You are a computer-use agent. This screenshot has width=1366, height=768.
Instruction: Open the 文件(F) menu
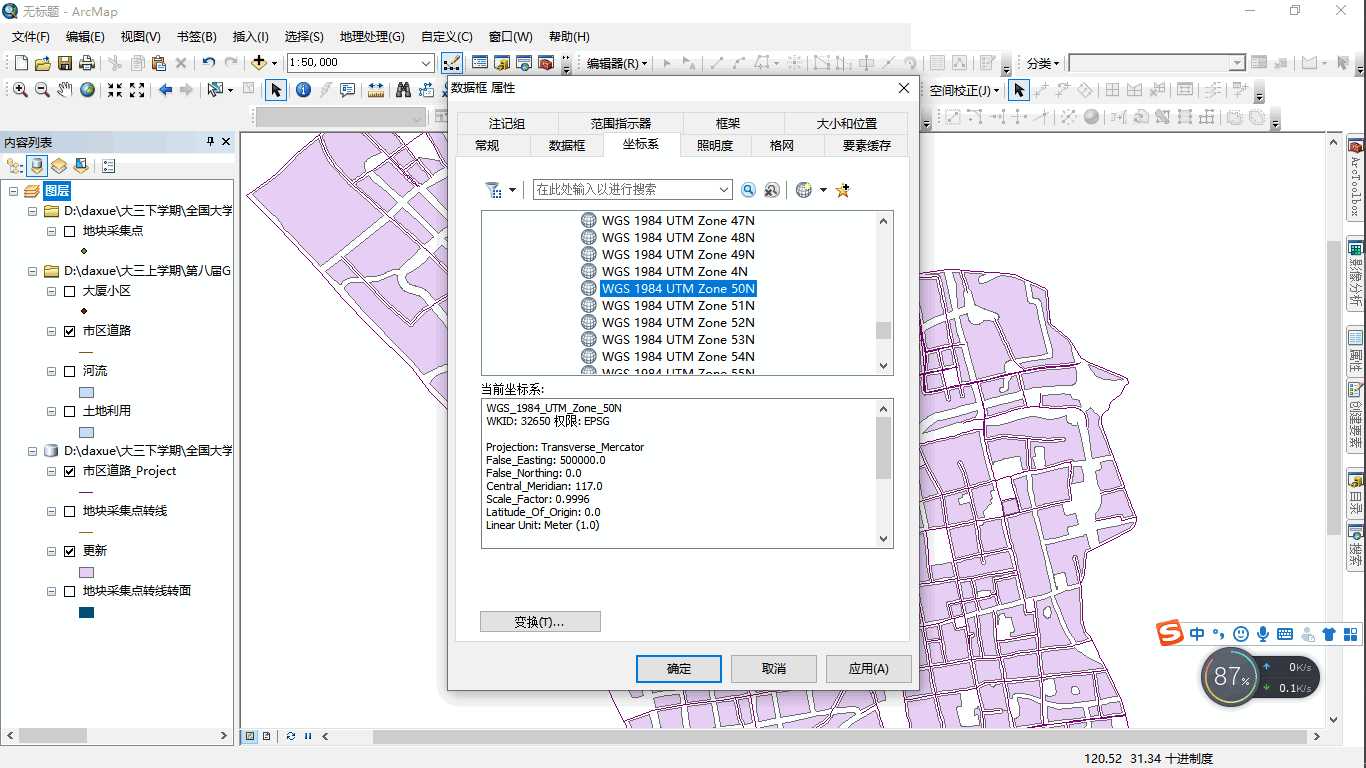coord(31,36)
